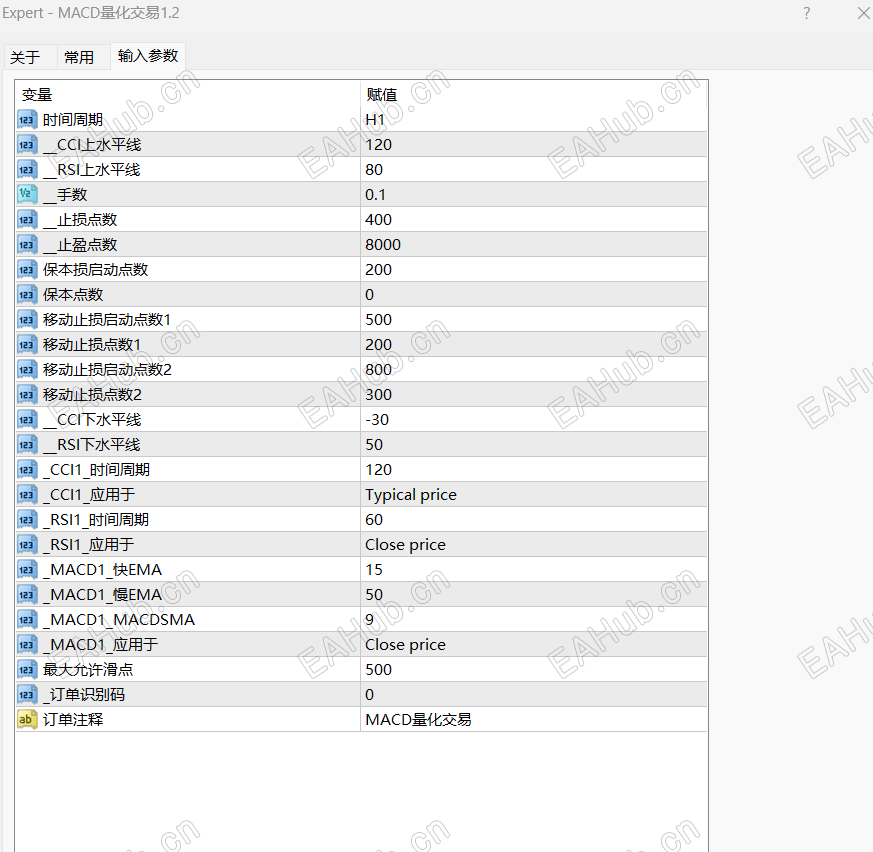
Task: Select the 保本损启动点数 variable name
Action: coord(96,270)
